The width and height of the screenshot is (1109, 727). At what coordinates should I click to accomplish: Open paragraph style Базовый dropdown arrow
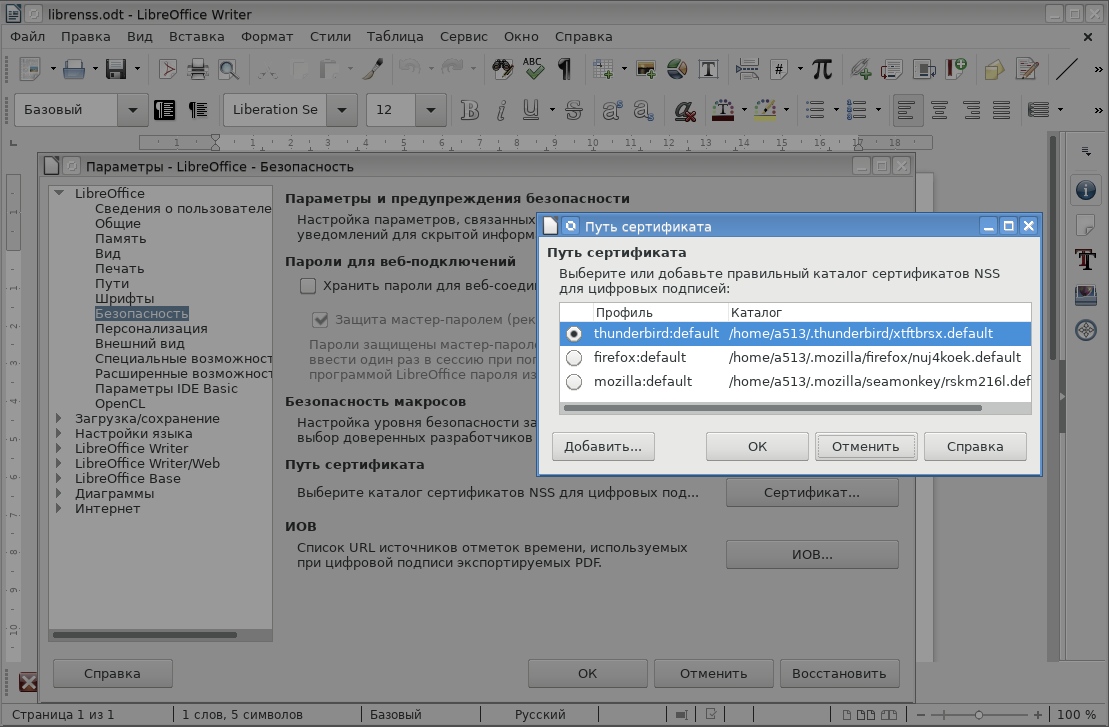click(132, 110)
